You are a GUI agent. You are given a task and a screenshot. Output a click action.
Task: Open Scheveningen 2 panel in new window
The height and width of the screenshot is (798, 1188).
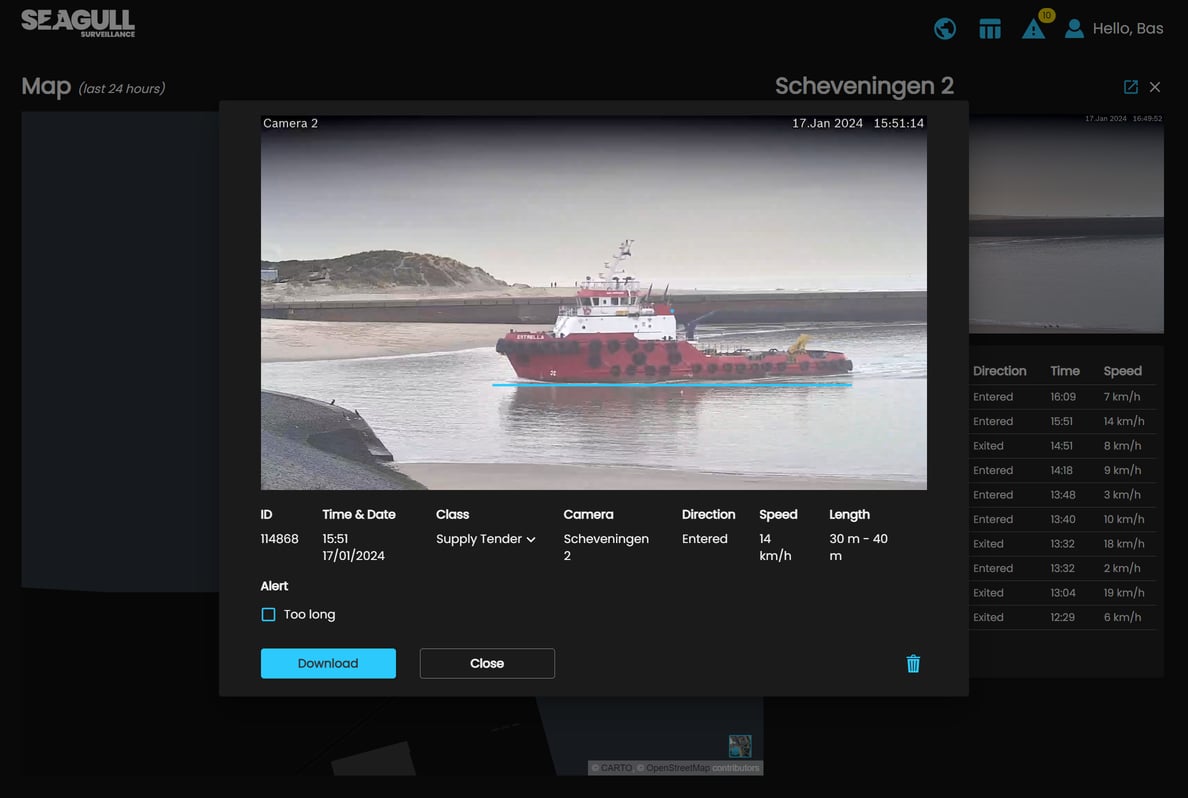click(1130, 87)
